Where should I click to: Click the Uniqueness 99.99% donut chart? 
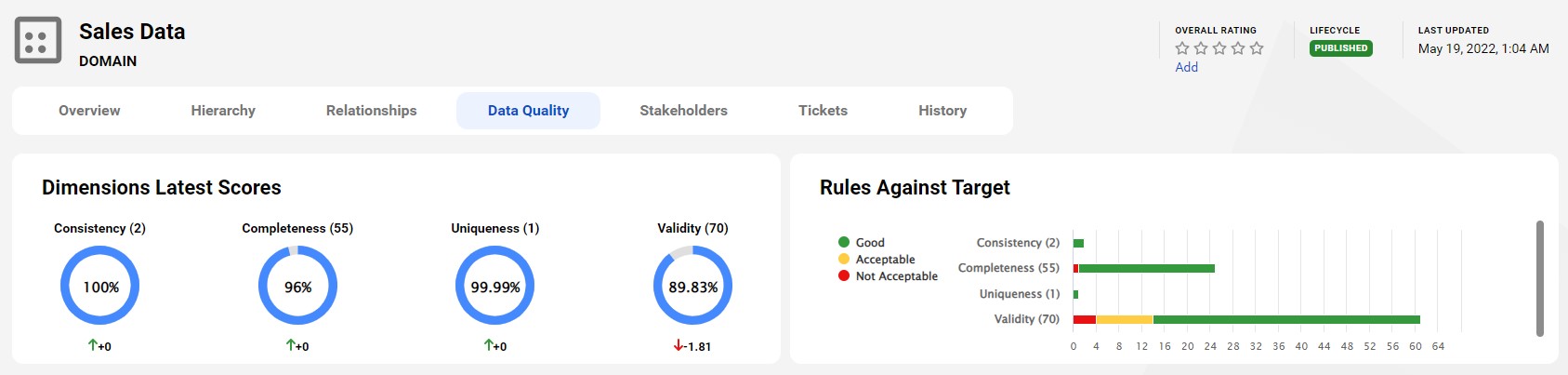495,287
